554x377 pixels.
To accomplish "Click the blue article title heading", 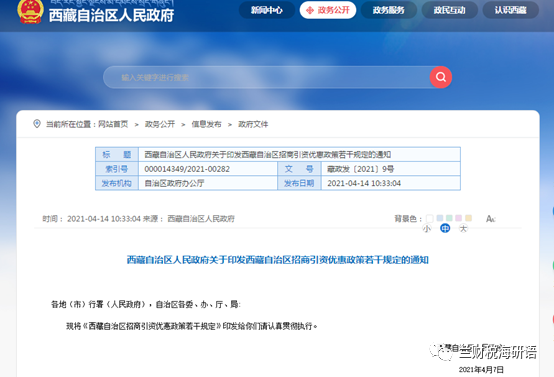I will [278, 260].
